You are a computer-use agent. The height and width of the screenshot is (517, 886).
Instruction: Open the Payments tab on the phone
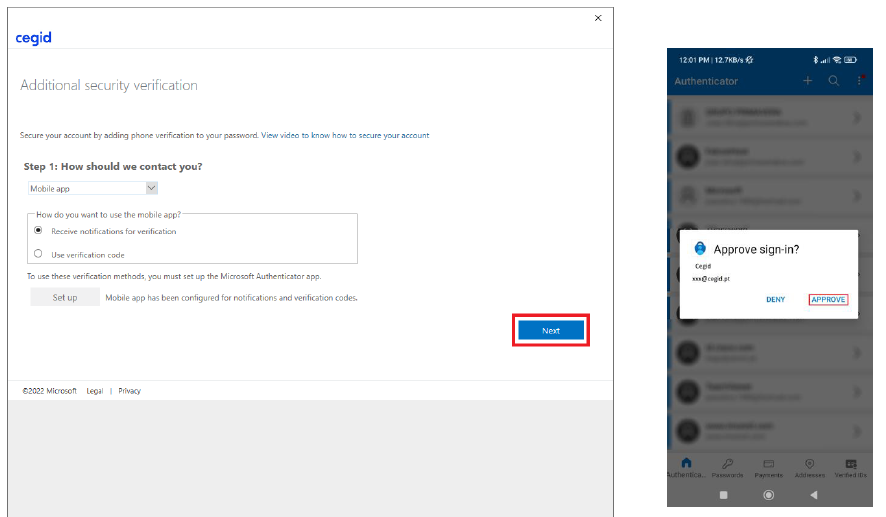[x=768, y=468]
